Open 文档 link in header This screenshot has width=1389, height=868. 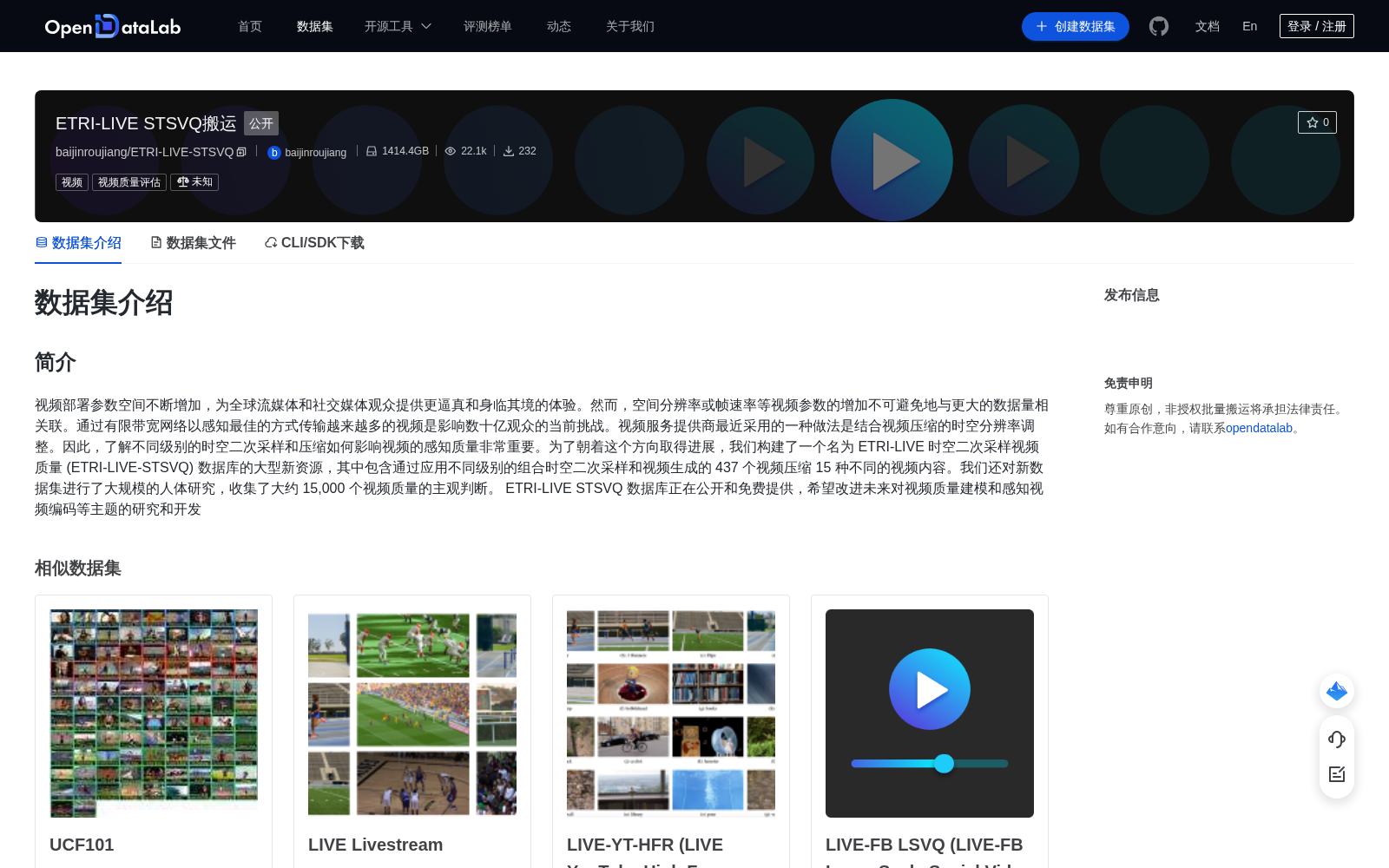[1208, 26]
